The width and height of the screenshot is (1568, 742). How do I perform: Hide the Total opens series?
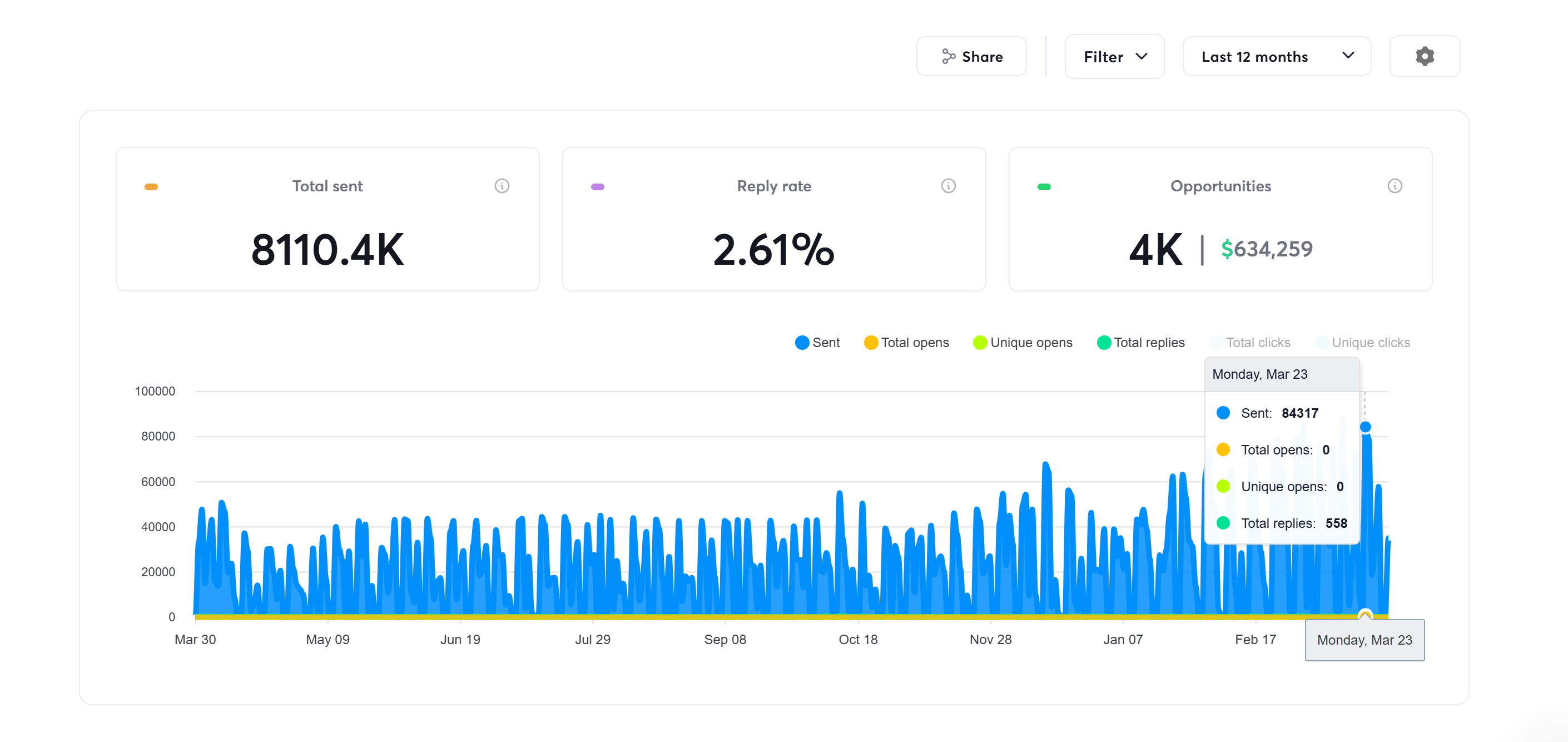point(906,343)
